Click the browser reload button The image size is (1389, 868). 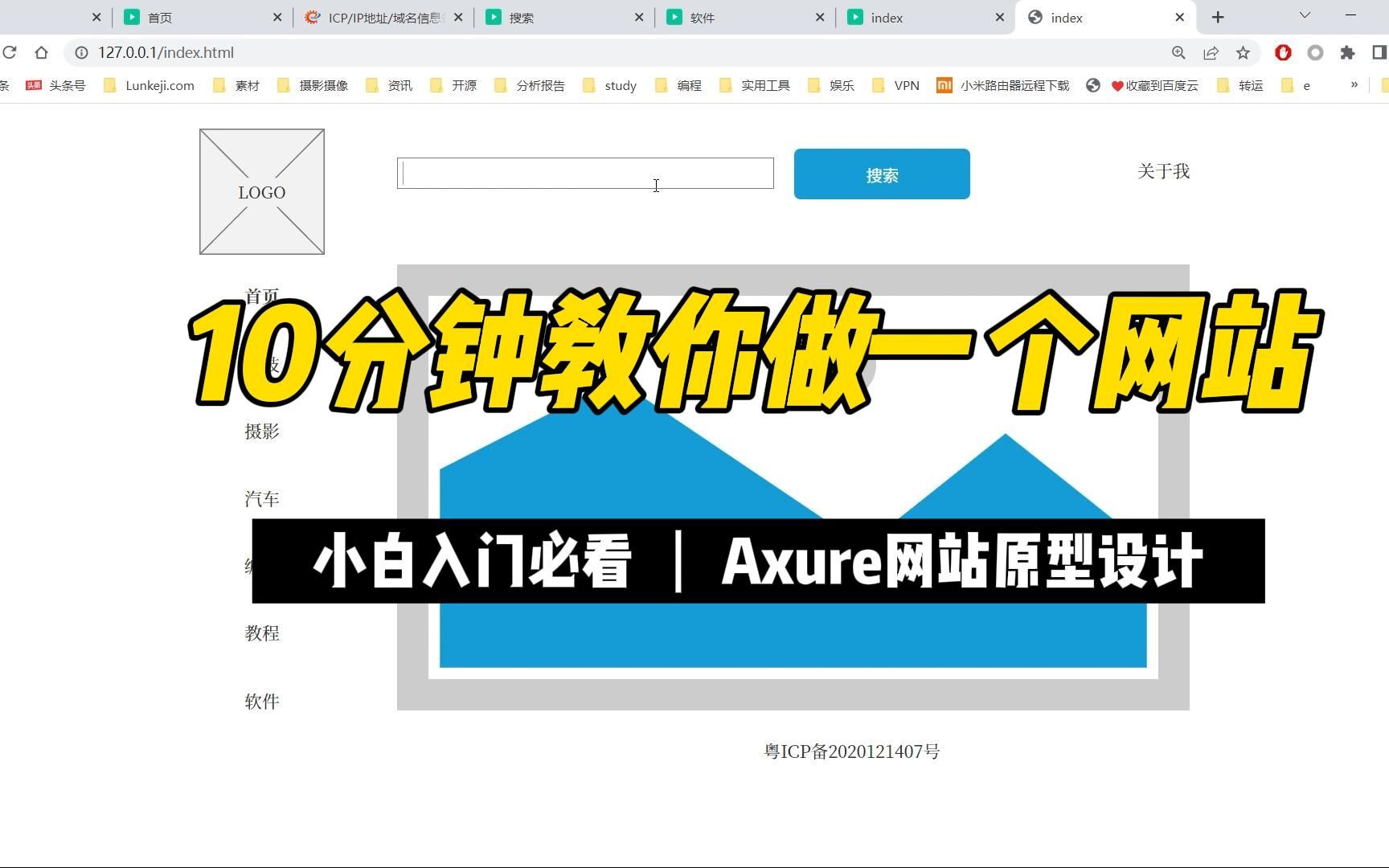(9, 52)
